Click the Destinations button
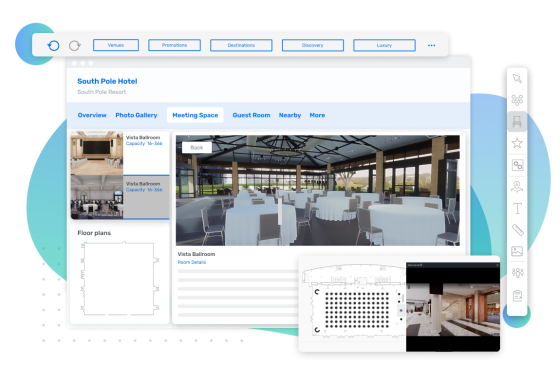 241,45
